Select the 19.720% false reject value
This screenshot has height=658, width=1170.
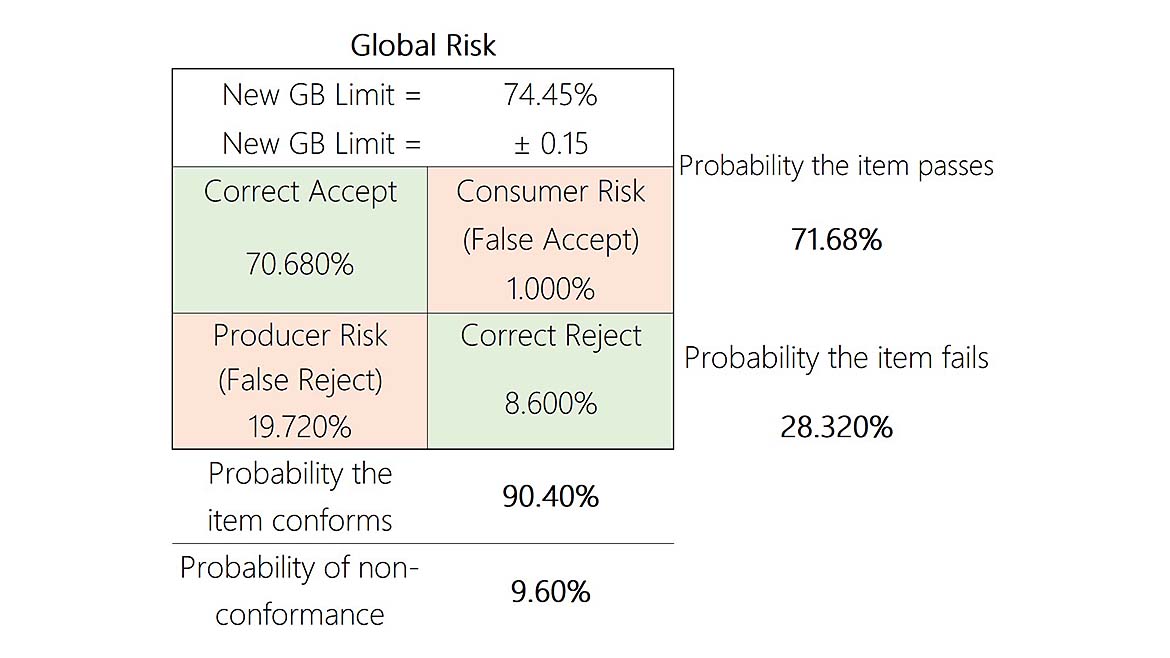click(x=300, y=428)
